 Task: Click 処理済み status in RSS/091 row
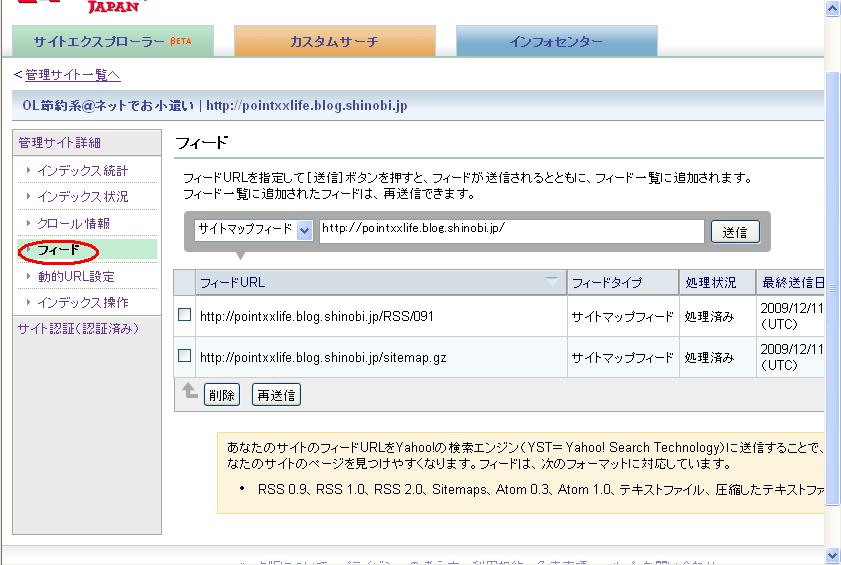[709, 317]
